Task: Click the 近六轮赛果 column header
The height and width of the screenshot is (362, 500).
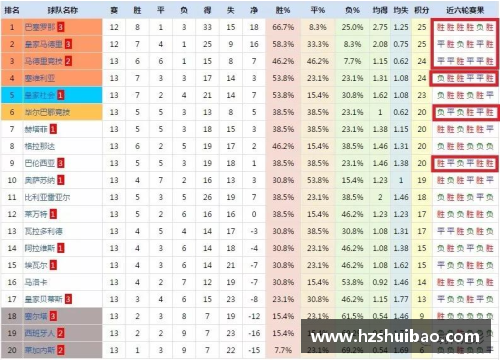Action: pyautogui.click(x=465, y=10)
